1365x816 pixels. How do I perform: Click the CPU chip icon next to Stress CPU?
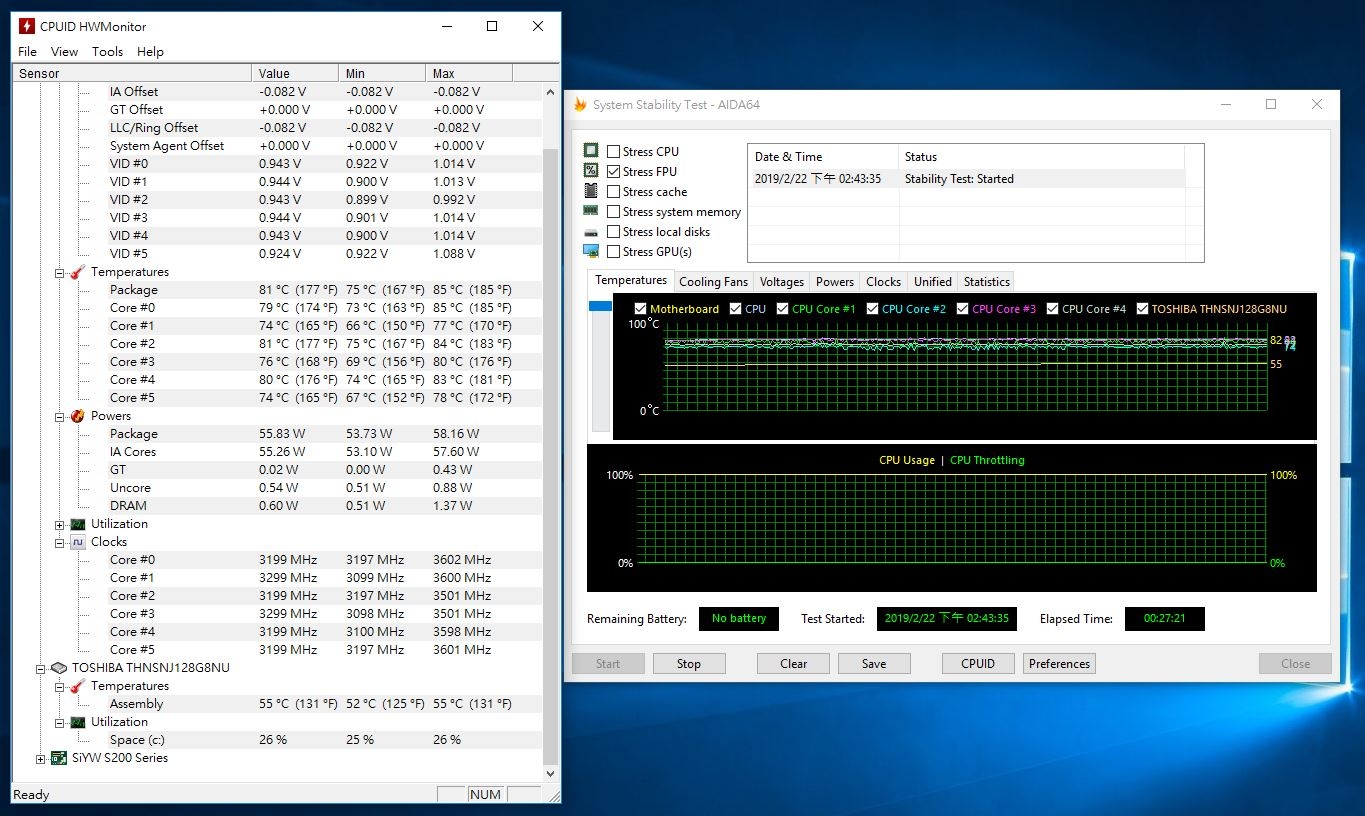point(591,151)
